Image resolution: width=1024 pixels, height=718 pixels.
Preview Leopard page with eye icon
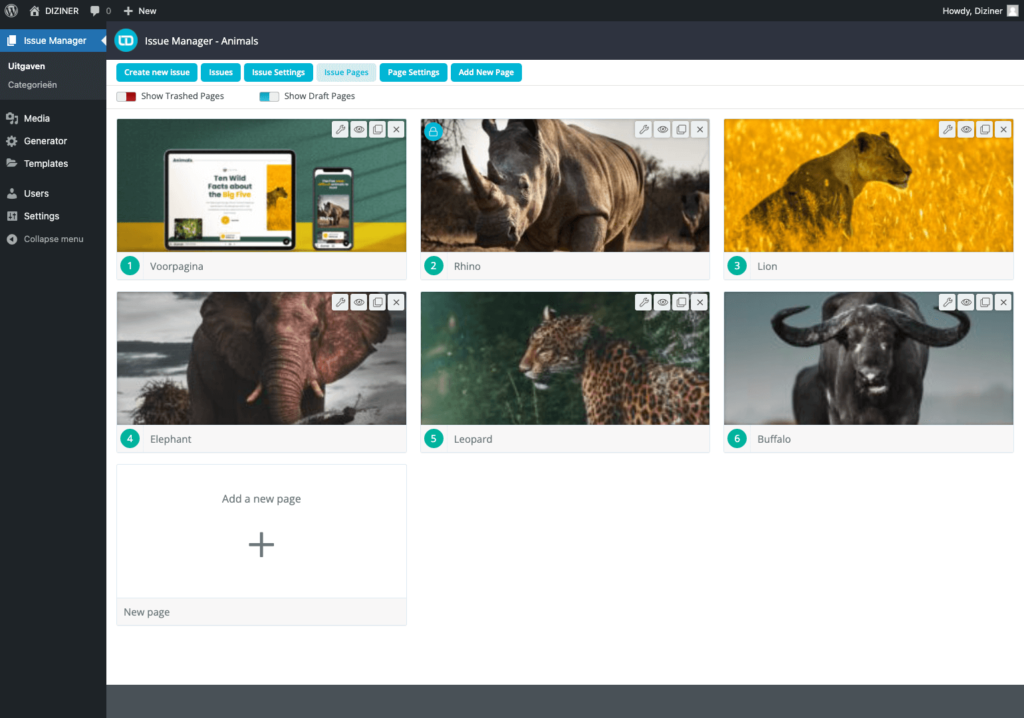662,302
